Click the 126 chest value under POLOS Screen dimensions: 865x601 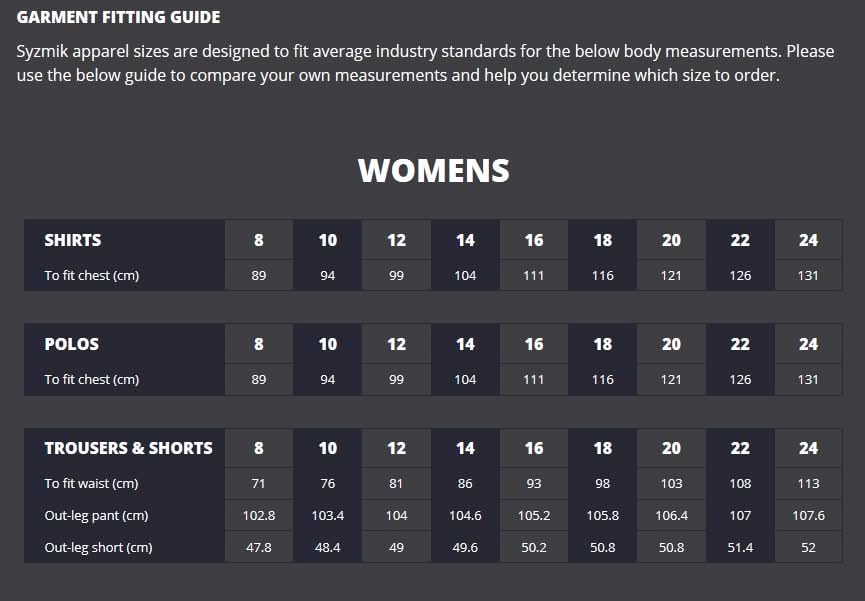click(740, 379)
